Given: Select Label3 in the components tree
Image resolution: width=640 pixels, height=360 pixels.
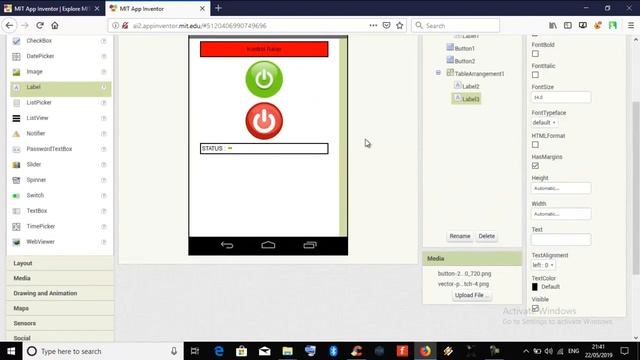Looking at the screenshot, I should (471, 99).
